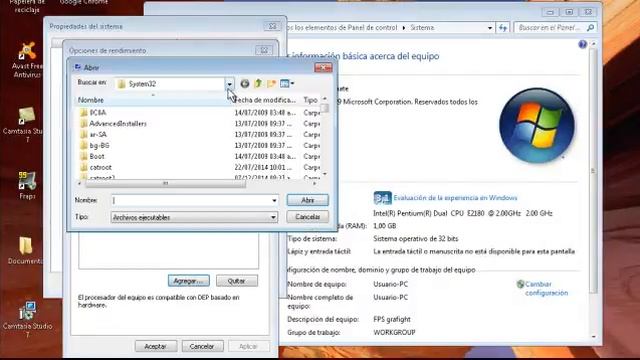Click the Quitar button
Viewport: 640px width, 360px height.
(x=237, y=281)
